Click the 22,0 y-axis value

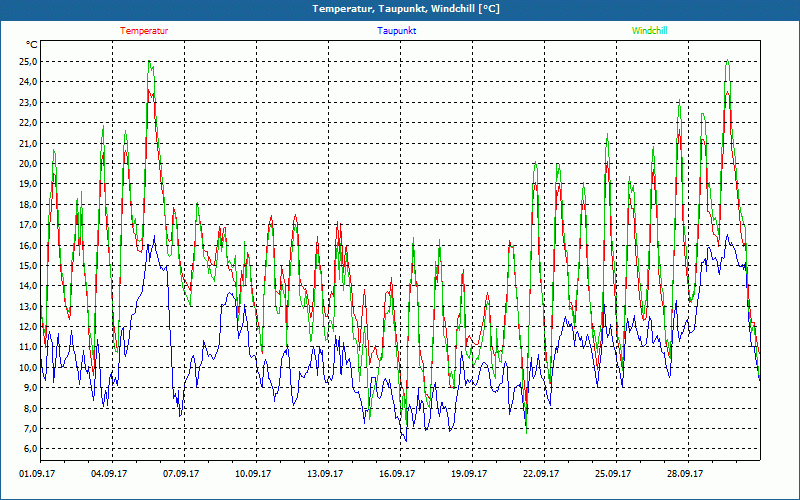click(29, 123)
